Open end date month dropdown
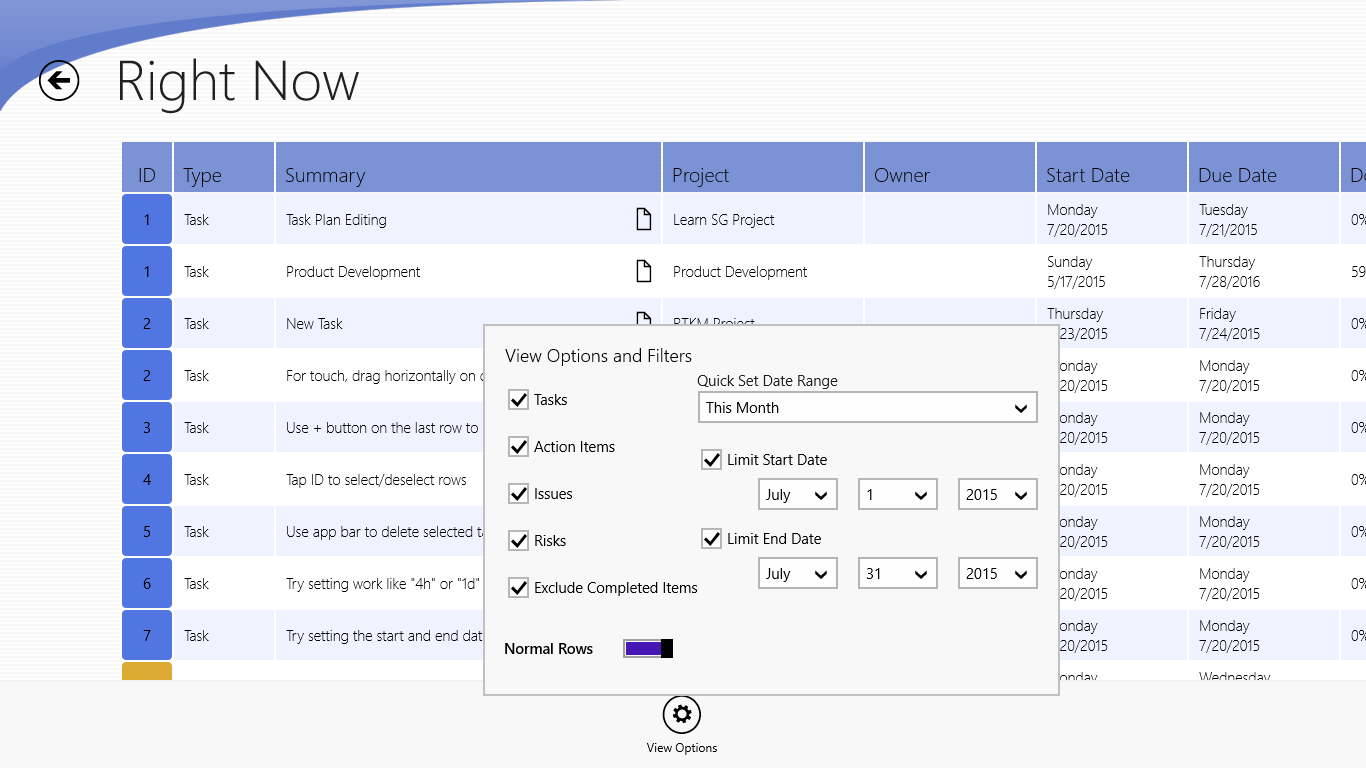1366x768 pixels. point(797,574)
